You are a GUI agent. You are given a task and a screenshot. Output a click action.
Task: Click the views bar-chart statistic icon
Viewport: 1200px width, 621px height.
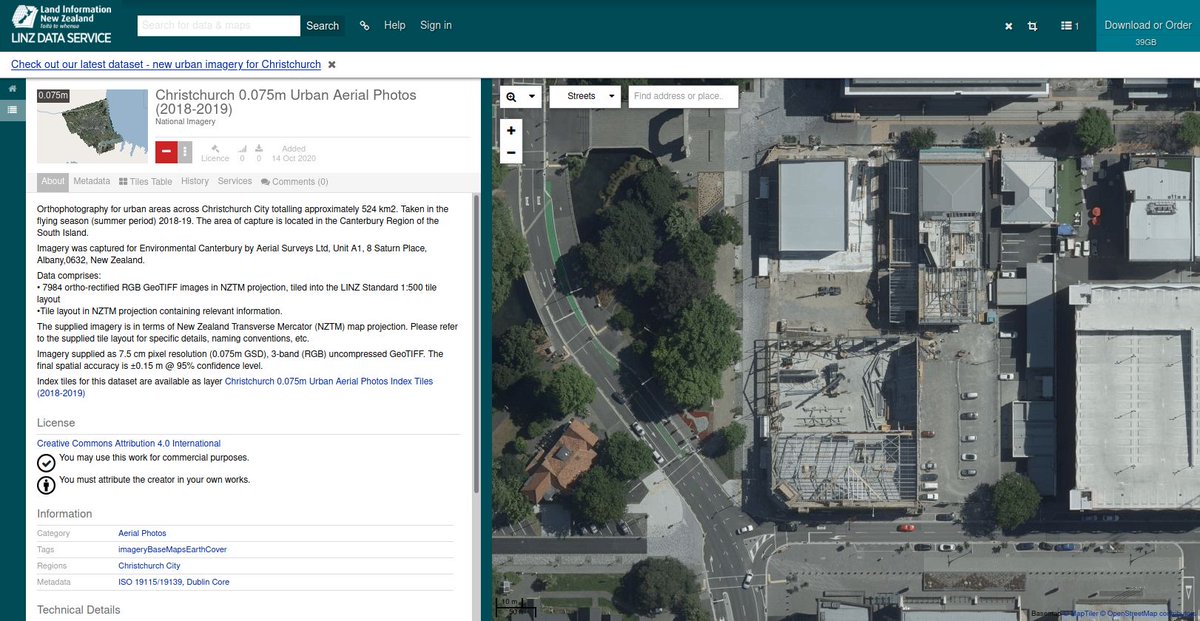click(x=241, y=150)
